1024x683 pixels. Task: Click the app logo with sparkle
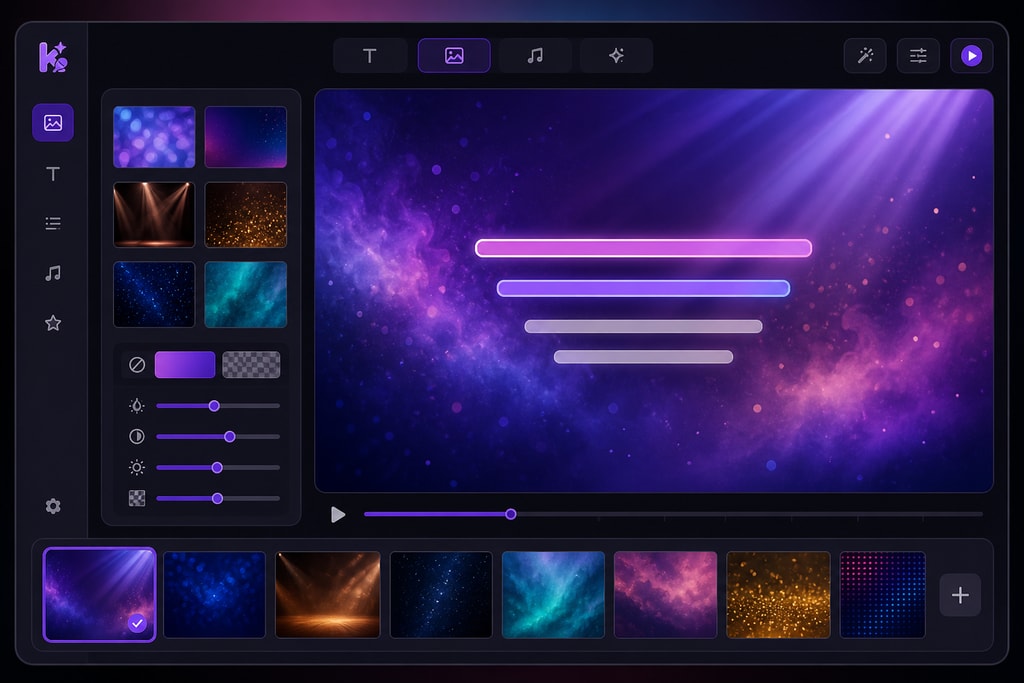53,57
